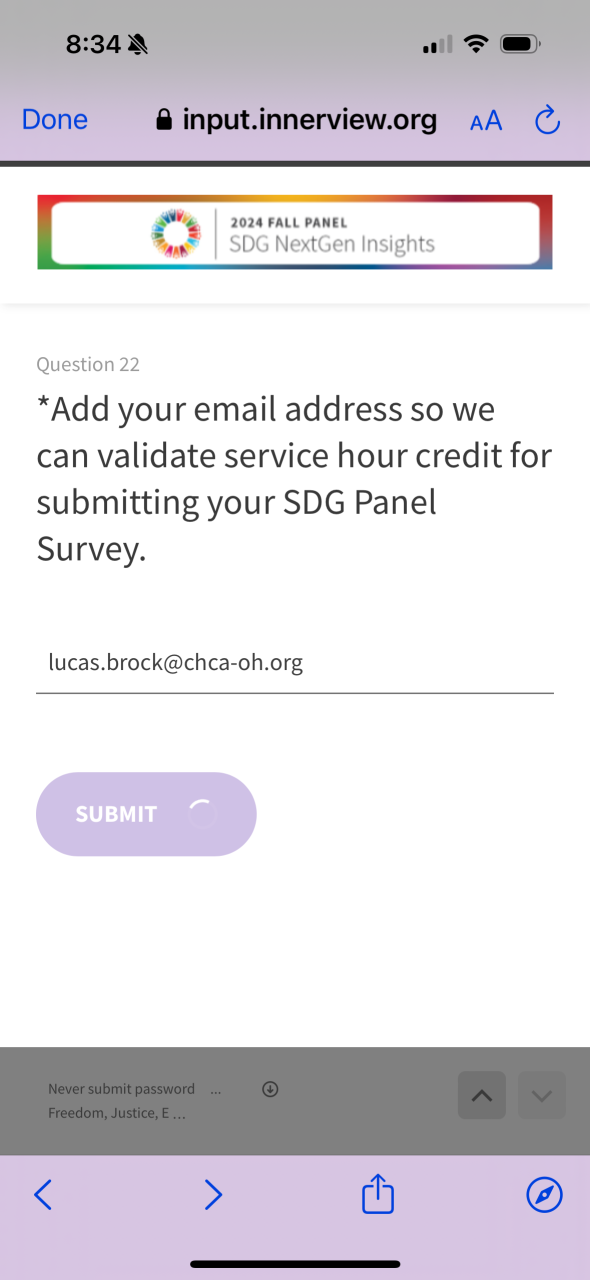
Task: Tap the silent bell icon in the status bar
Action: (138, 44)
